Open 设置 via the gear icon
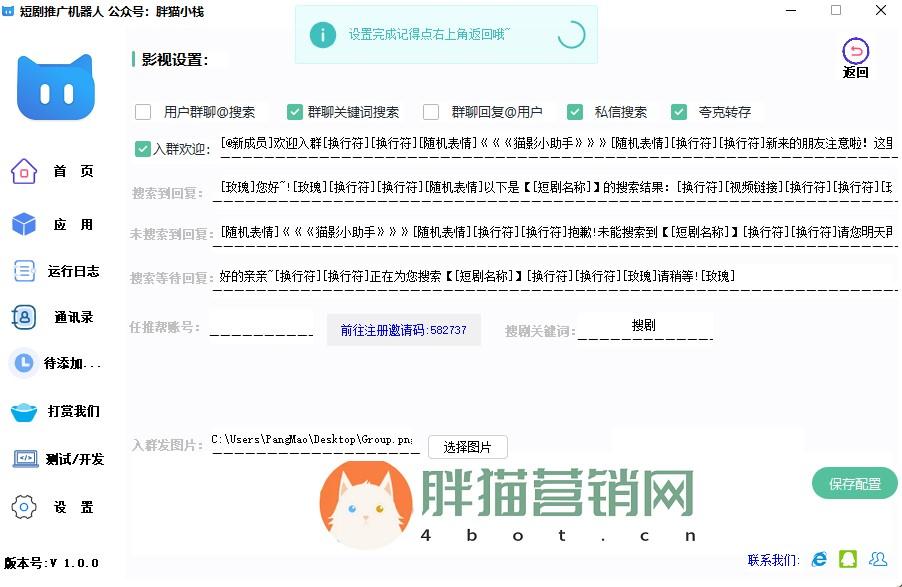 pos(22,507)
